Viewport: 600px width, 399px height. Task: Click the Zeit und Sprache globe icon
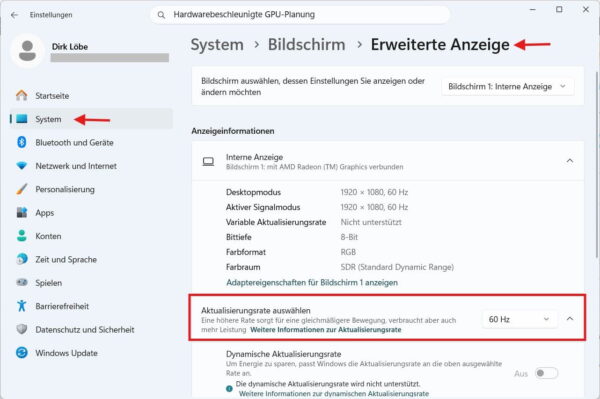[x=22, y=259]
